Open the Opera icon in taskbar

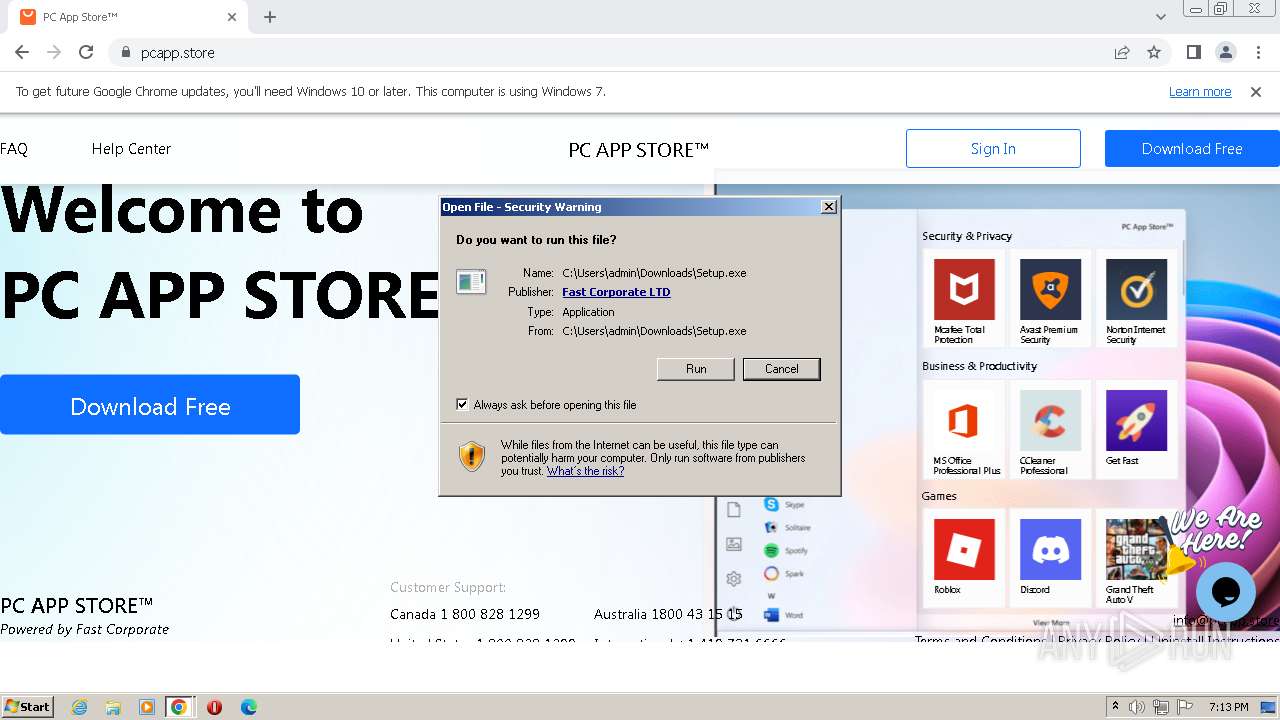point(214,707)
